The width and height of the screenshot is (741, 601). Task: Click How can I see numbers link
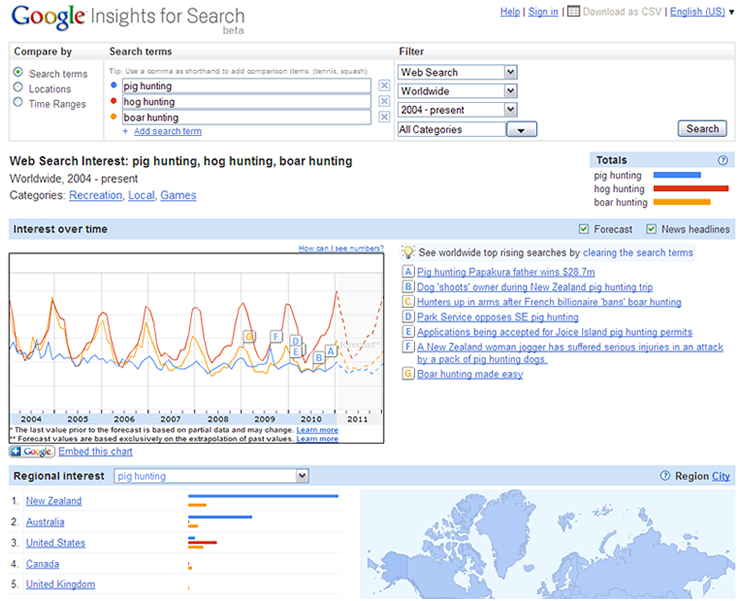[x=341, y=248]
